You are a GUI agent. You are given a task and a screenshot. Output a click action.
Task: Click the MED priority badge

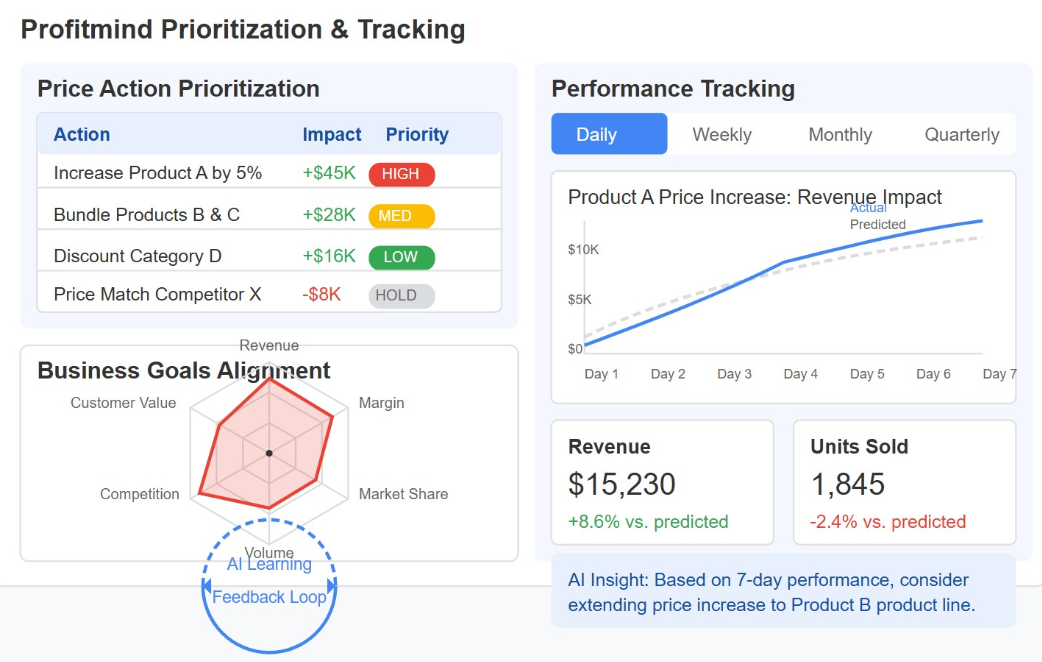point(401,216)
